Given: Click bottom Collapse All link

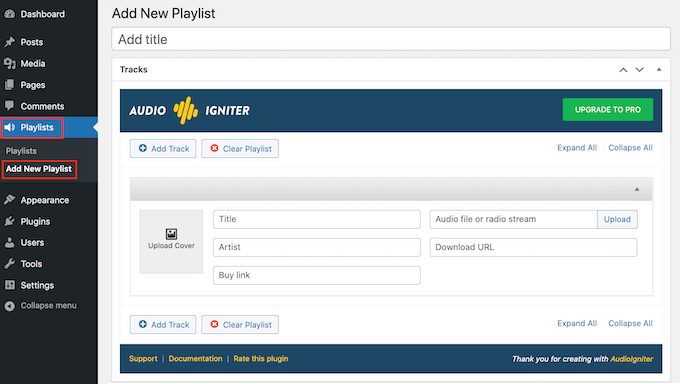Looking at the screenshot, I should pyautogui.click(x=630, y=323).
